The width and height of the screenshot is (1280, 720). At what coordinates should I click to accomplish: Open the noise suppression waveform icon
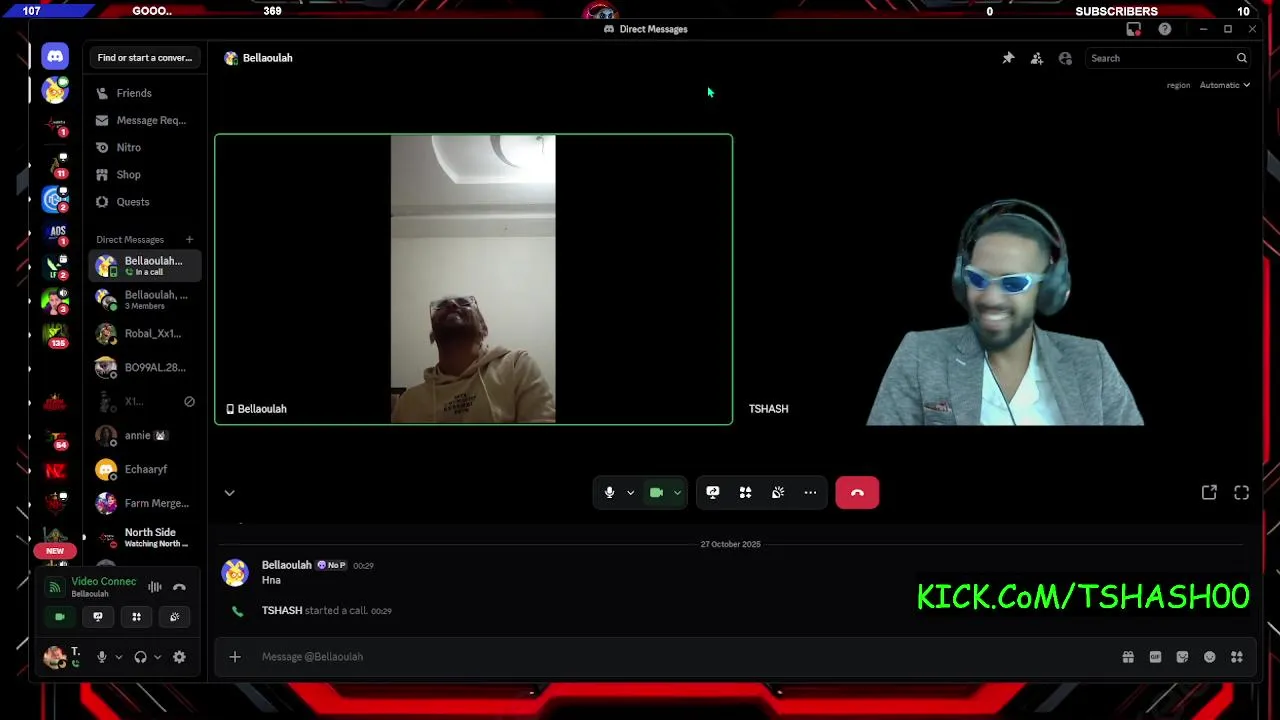pos(155,587)
